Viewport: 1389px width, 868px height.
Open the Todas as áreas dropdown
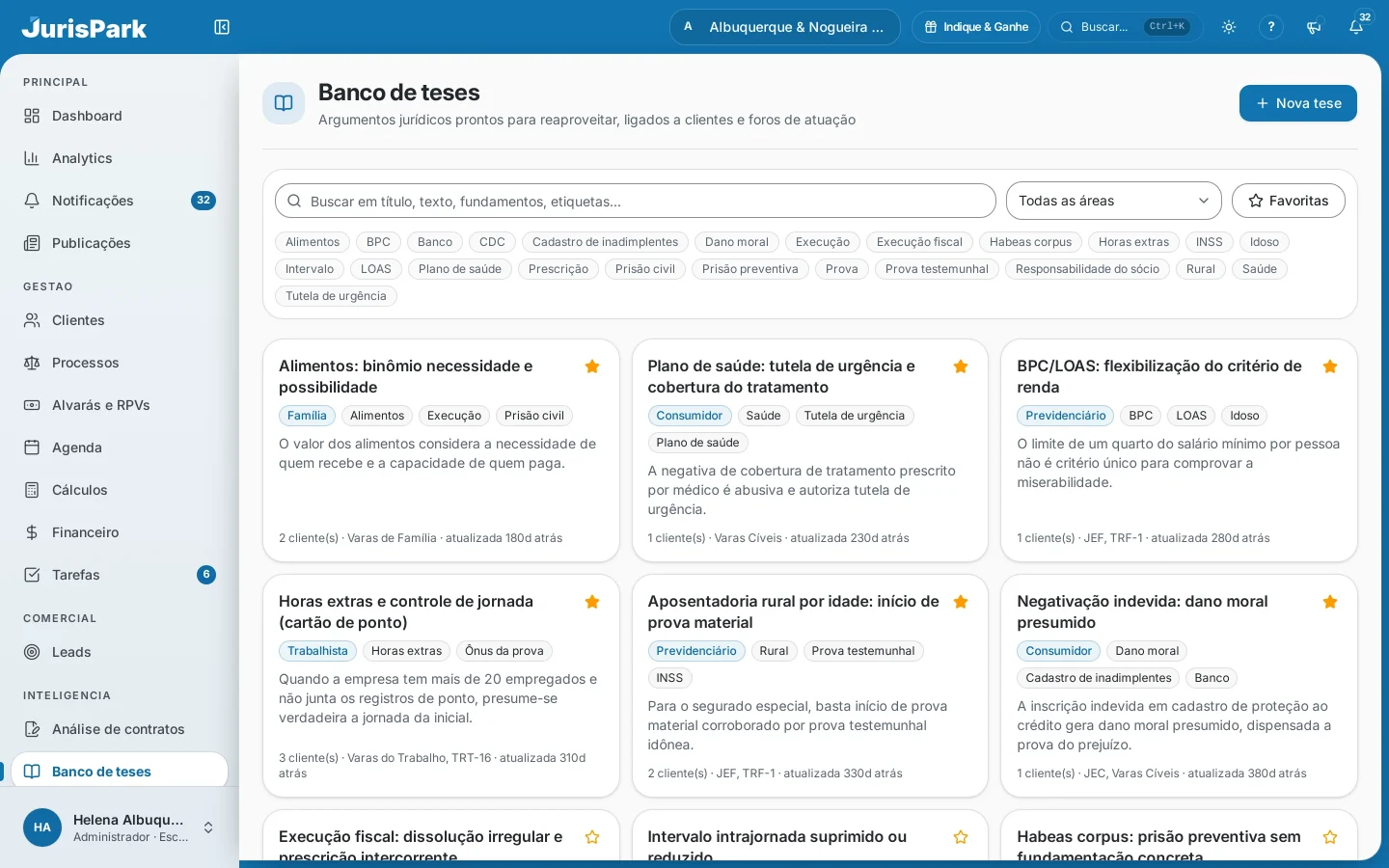(1114, 201)
